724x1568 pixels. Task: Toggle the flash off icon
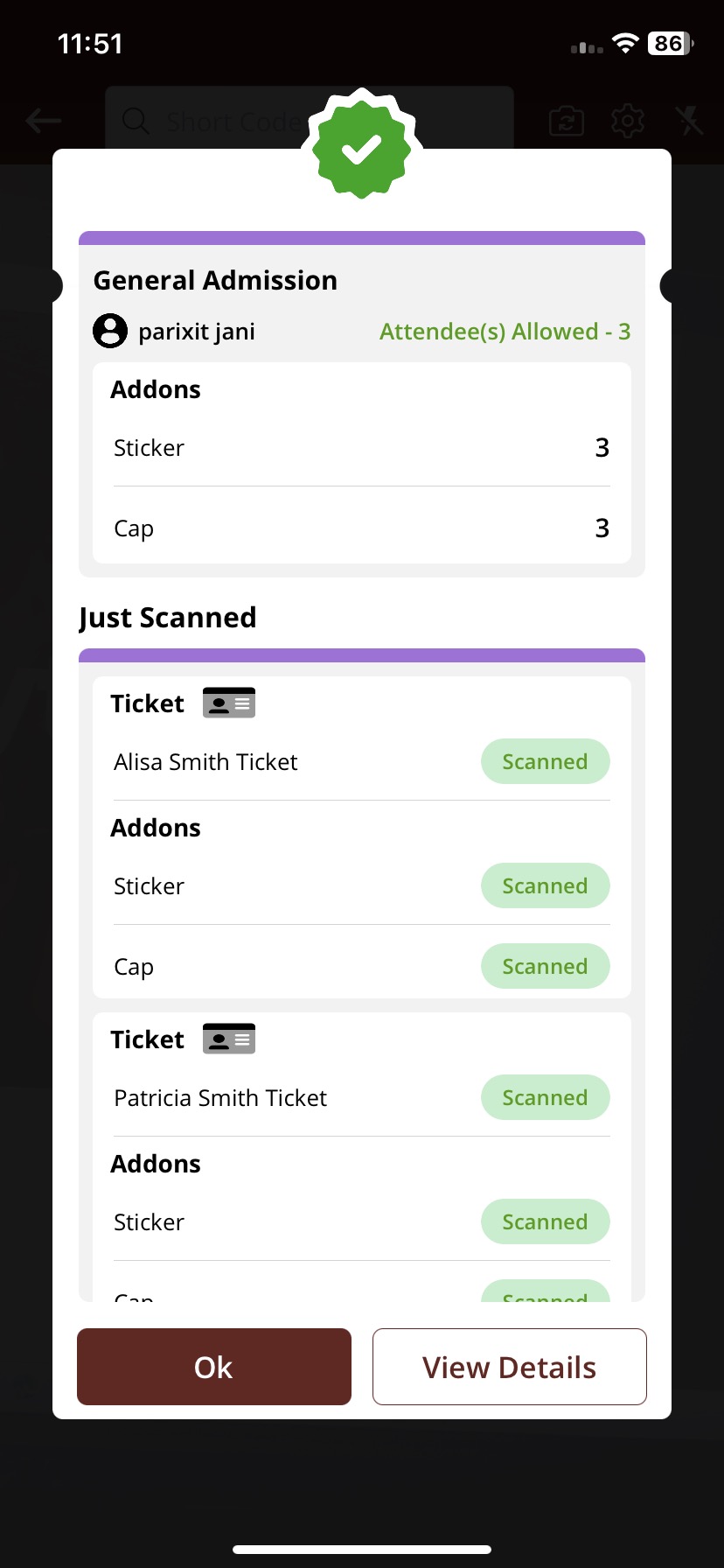point(690,121)
